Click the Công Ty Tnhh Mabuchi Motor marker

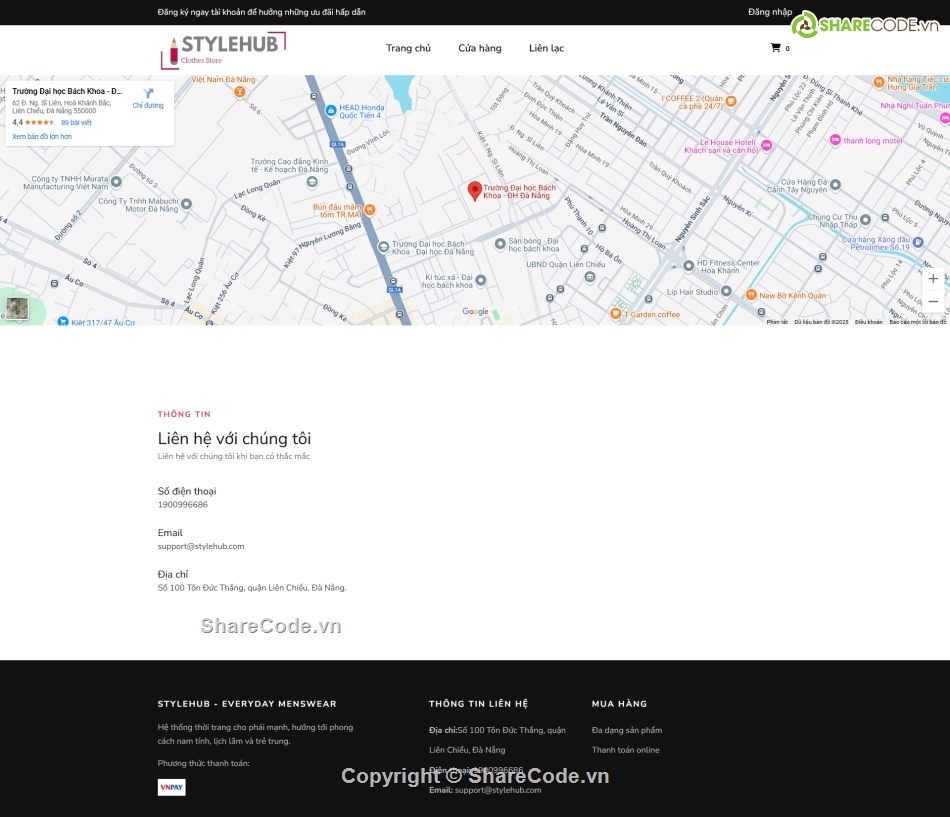pyautogui.click(x=187, y=204)
